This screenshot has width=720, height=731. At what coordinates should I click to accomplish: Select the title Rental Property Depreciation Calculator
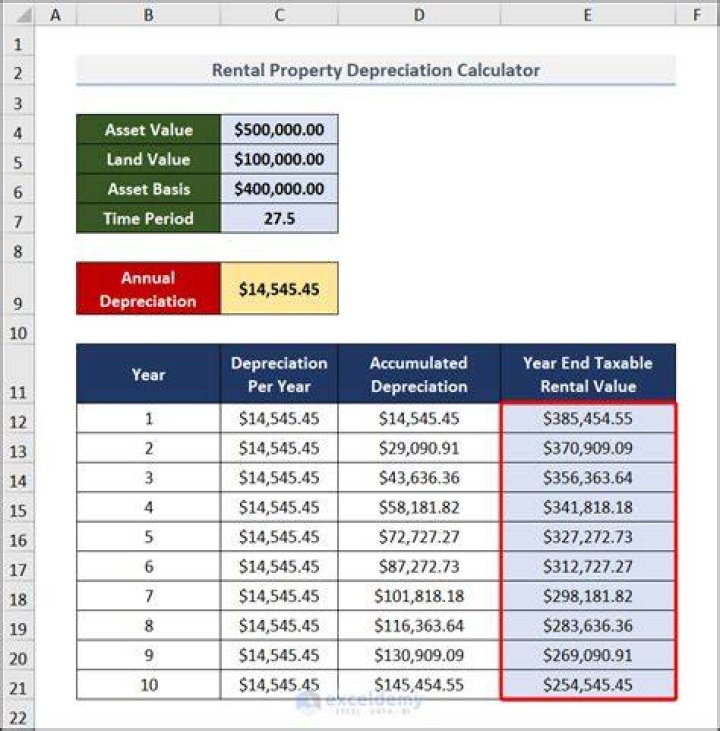376,70
